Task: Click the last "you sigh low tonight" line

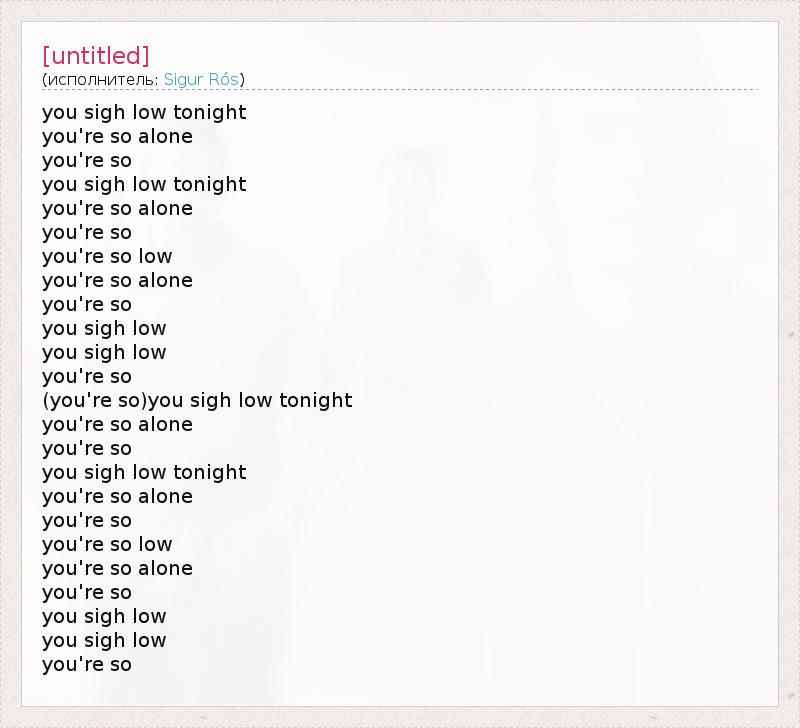Action: [144, 472]
